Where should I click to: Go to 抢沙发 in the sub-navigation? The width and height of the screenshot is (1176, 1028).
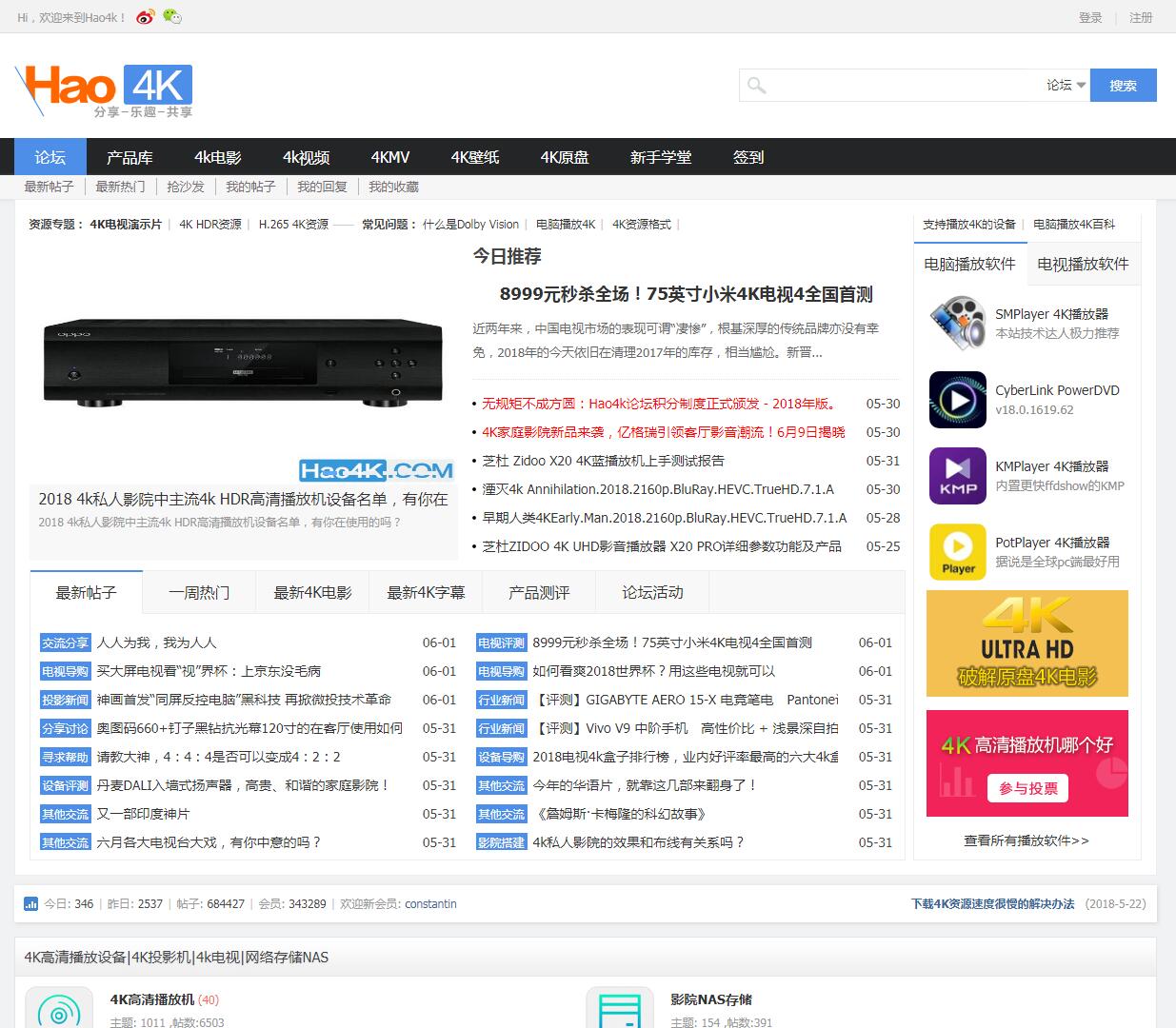coord(186,187)
